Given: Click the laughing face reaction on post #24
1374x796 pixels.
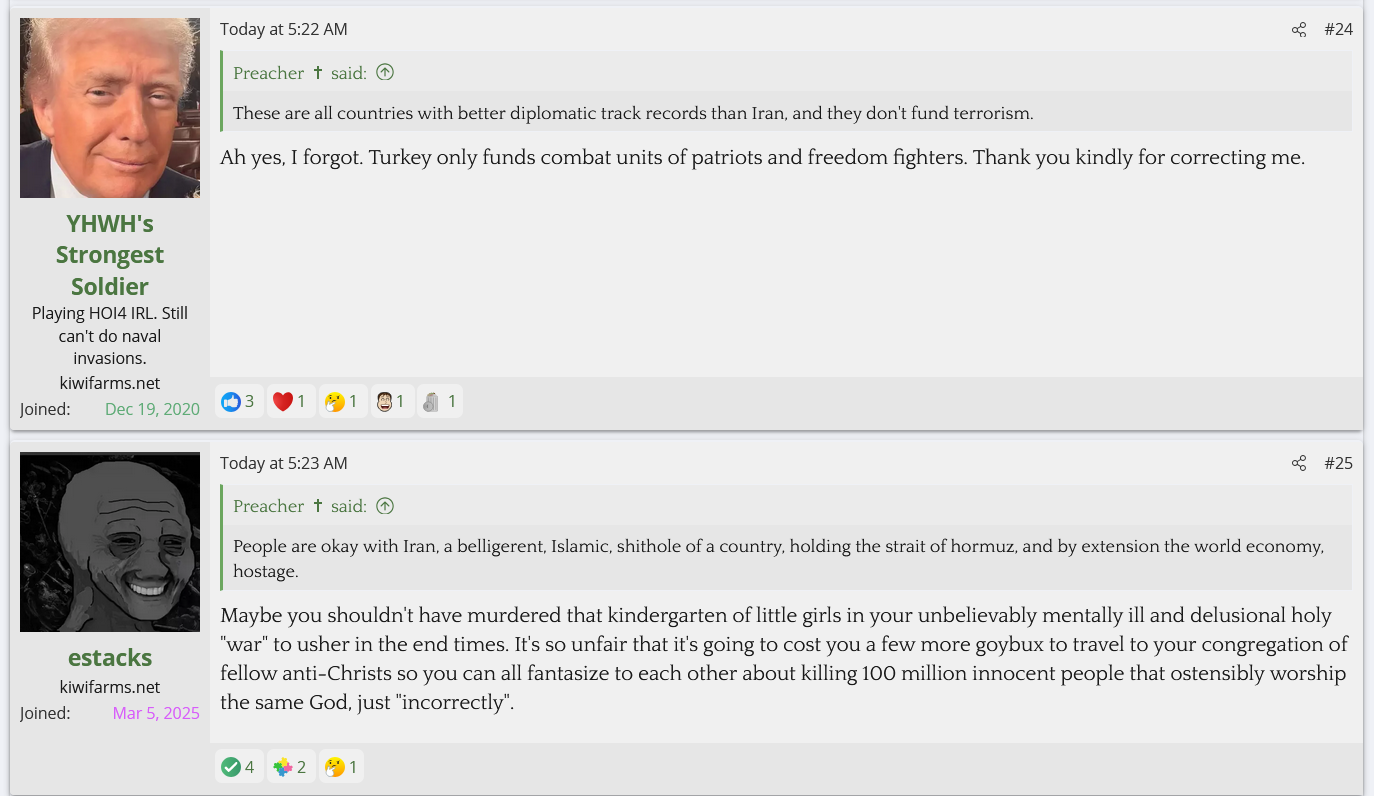Looking at the screenshot, I should [x=382, y=401].
